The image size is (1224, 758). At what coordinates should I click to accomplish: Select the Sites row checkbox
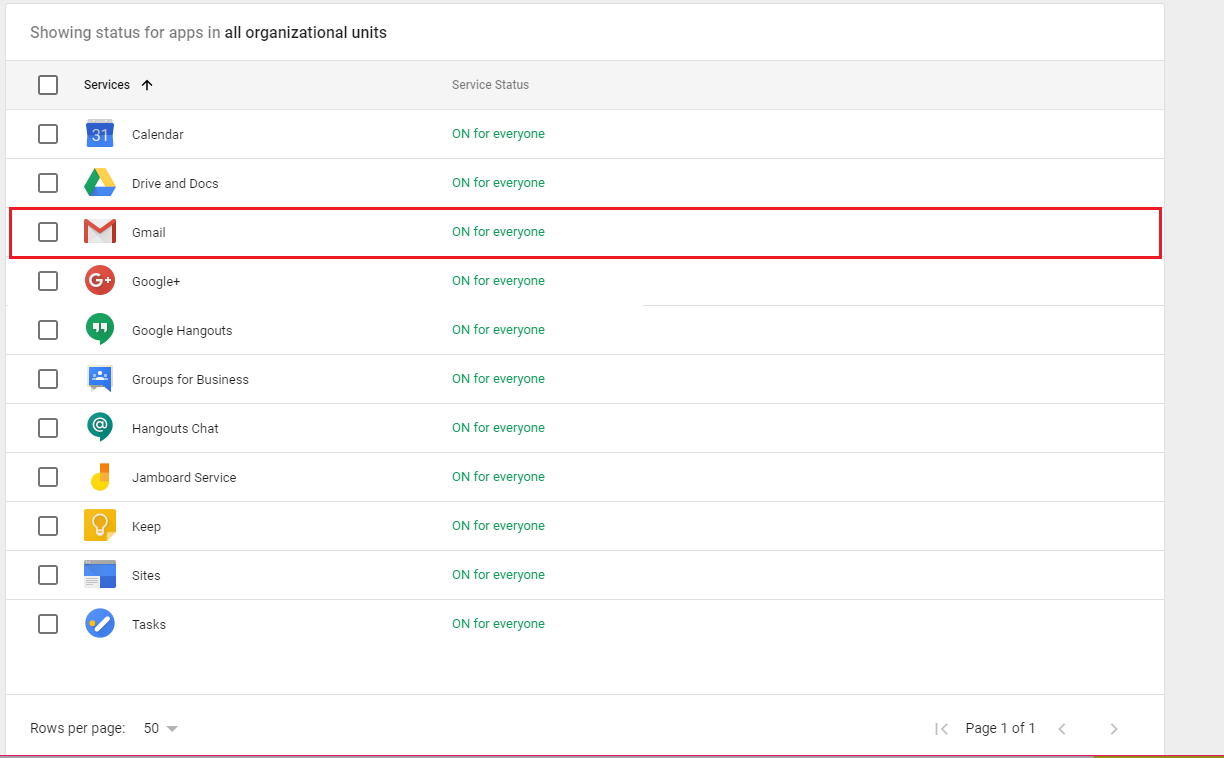coord(48,575)
